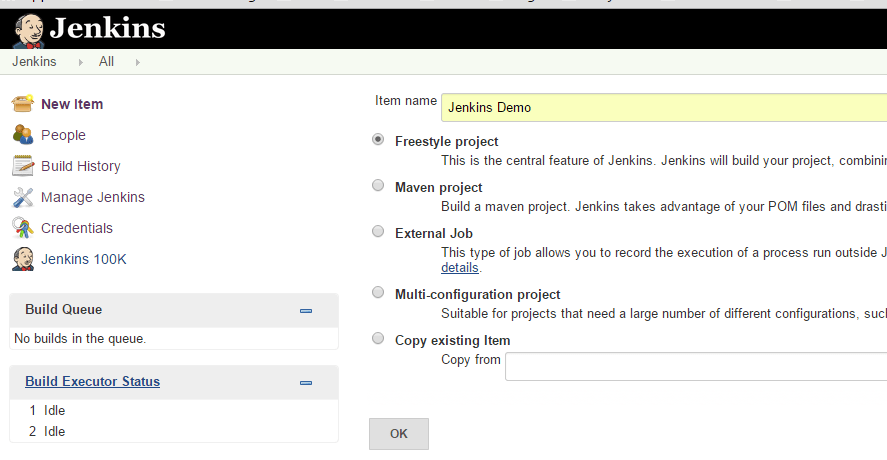Select the Maven project radio button

[x=378, y=186]
